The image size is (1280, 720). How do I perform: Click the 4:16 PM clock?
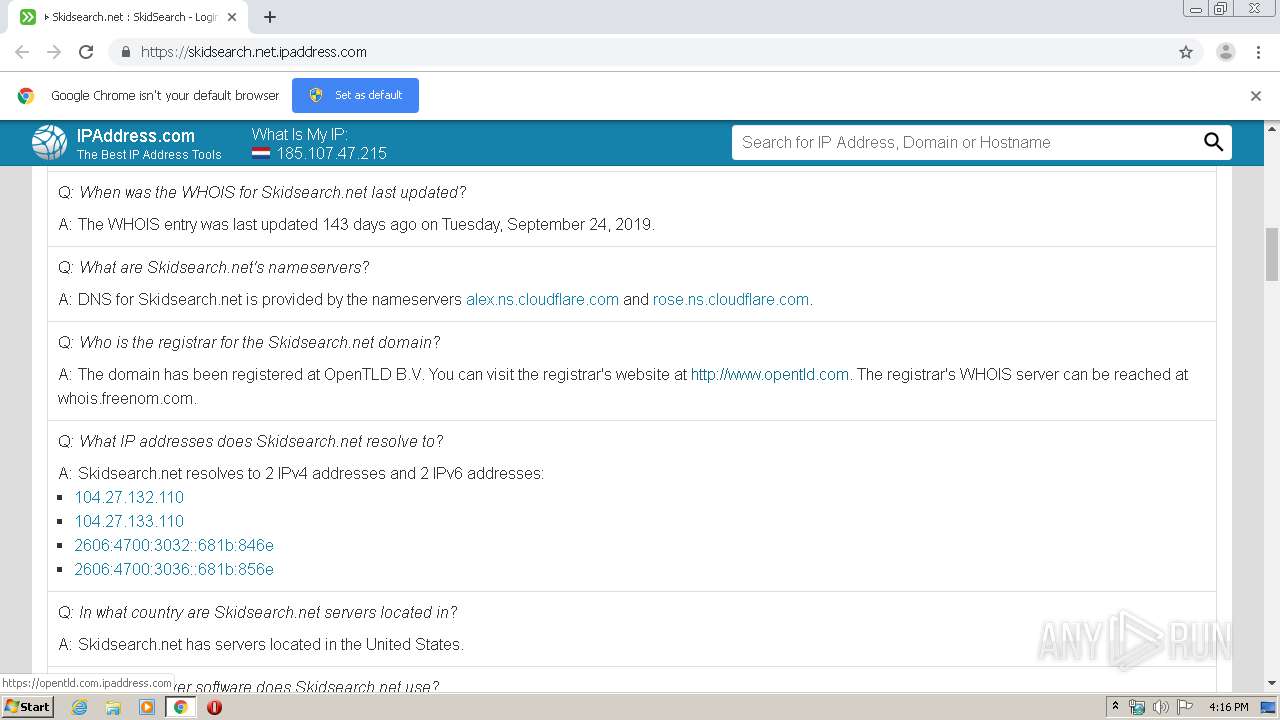point(1229,707)
